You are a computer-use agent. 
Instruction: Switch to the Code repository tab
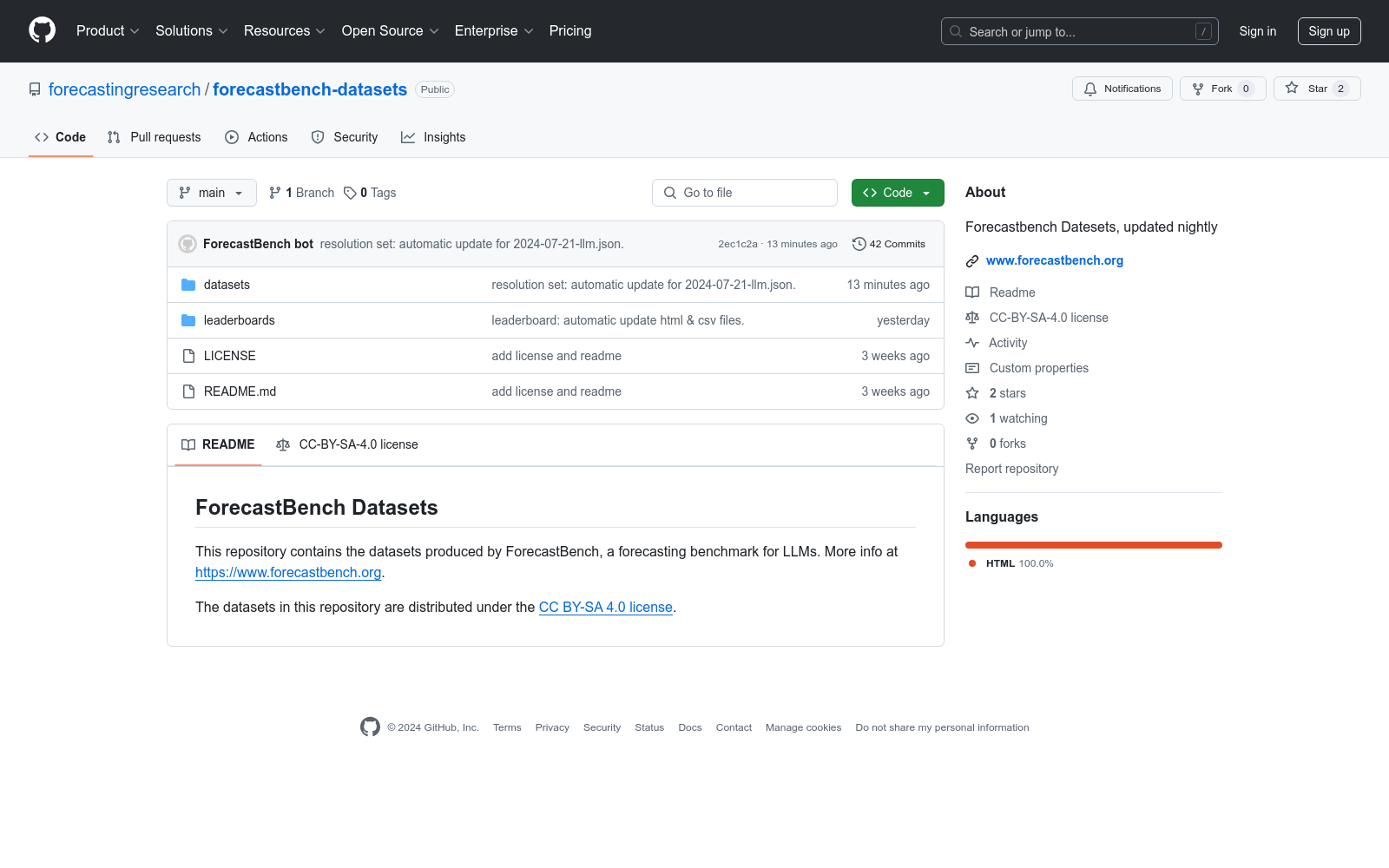61,137
